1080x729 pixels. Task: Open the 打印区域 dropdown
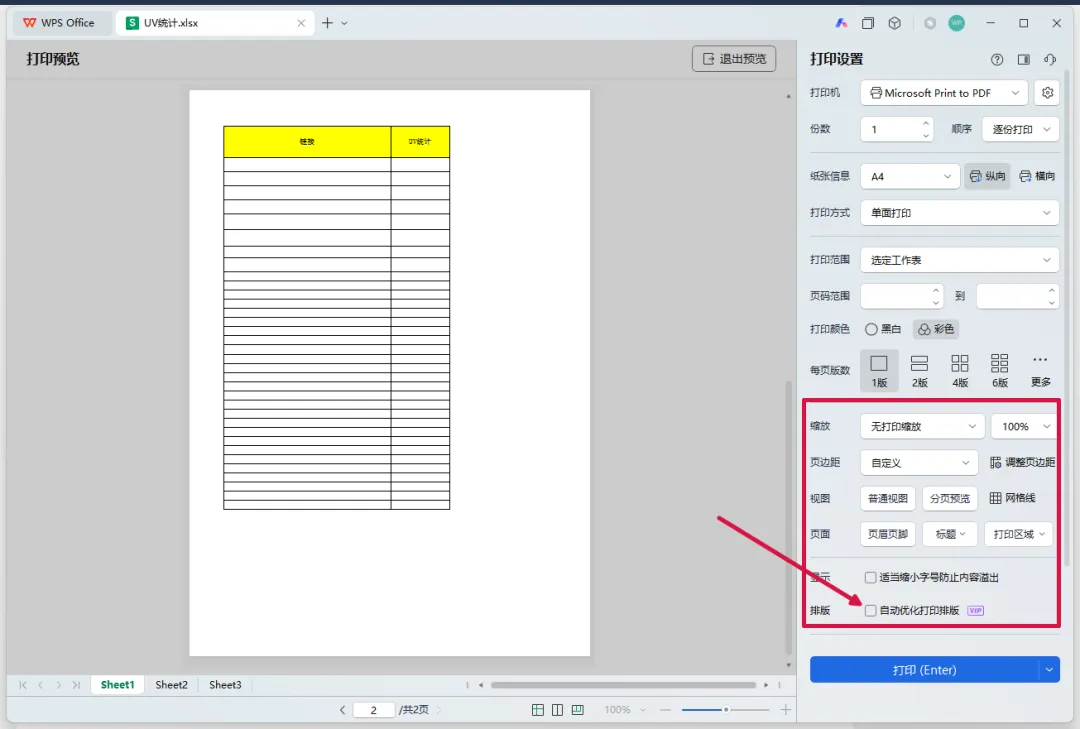point(1019,534)
